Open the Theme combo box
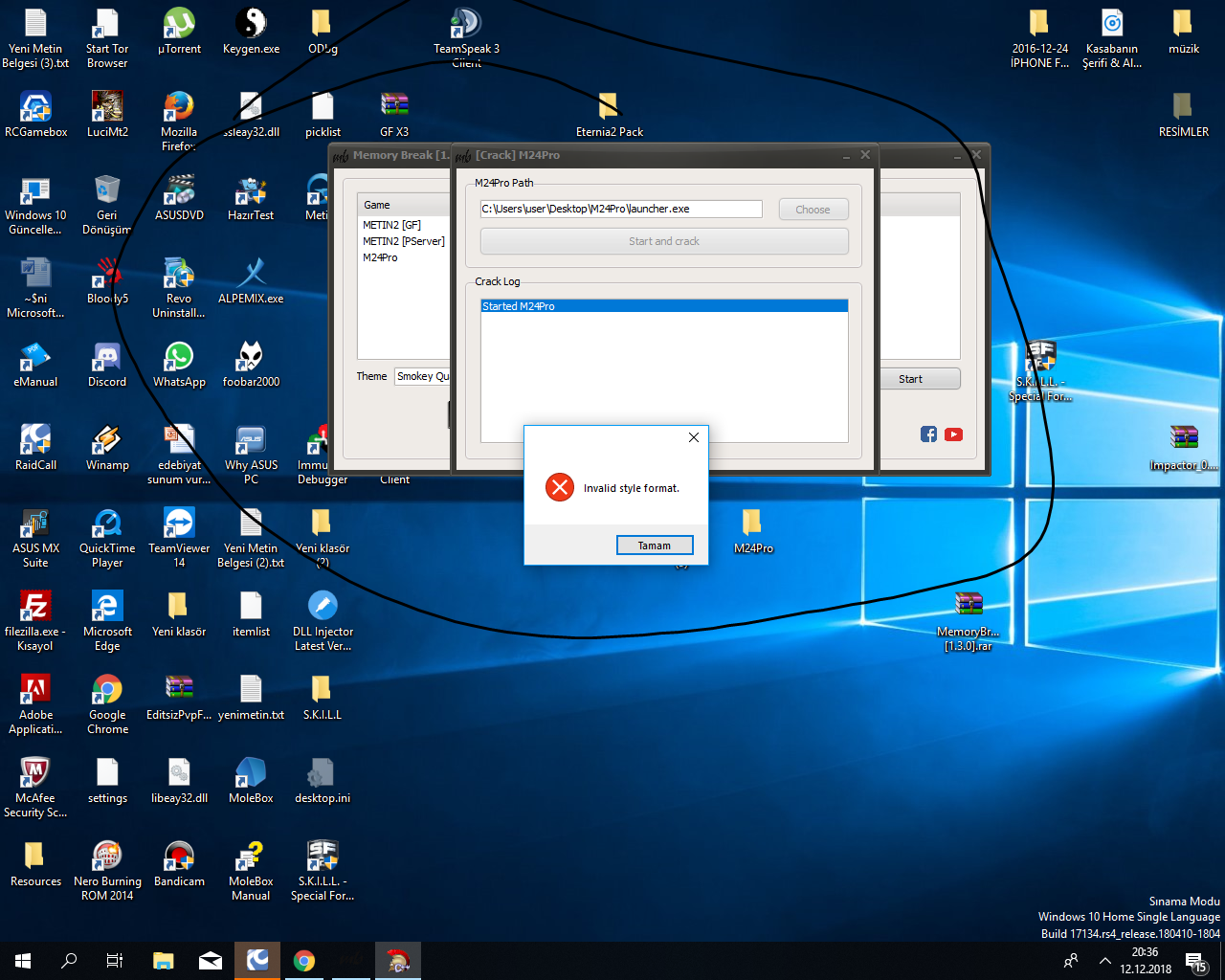Screen dimensions: 1225x980 (423, 376)
